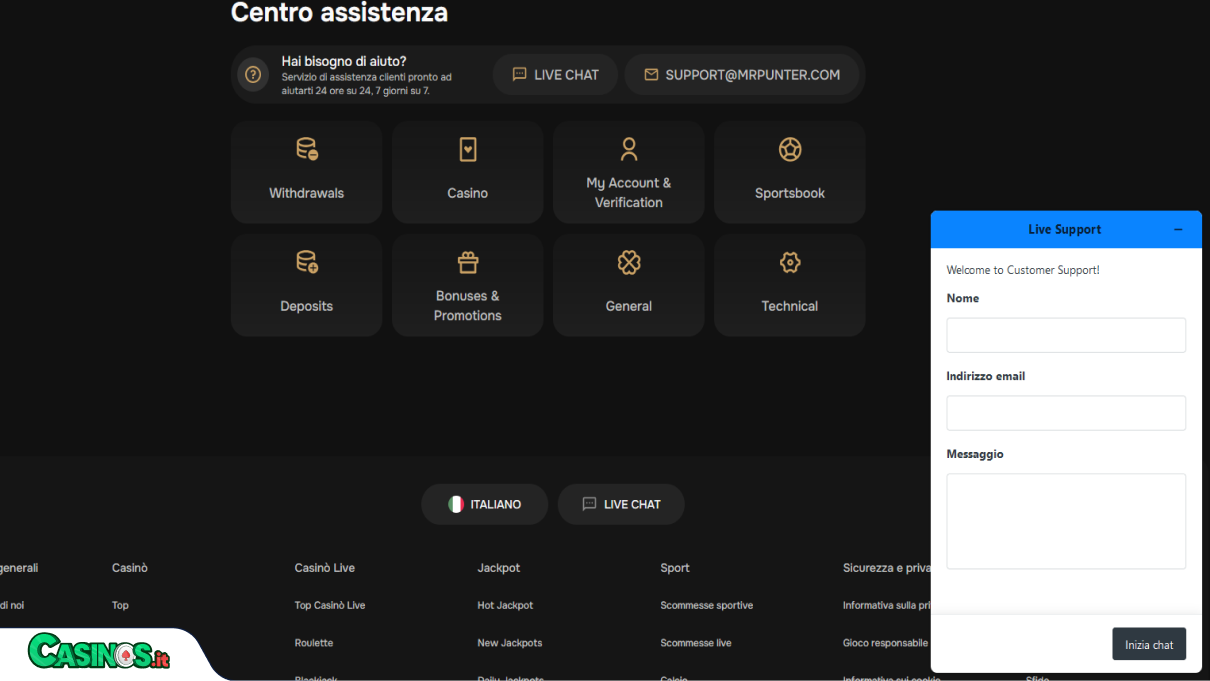This screenshot has width=1210, height=681.
Task: Open Bonuses & Promotions category
Action: click(467, 285)
